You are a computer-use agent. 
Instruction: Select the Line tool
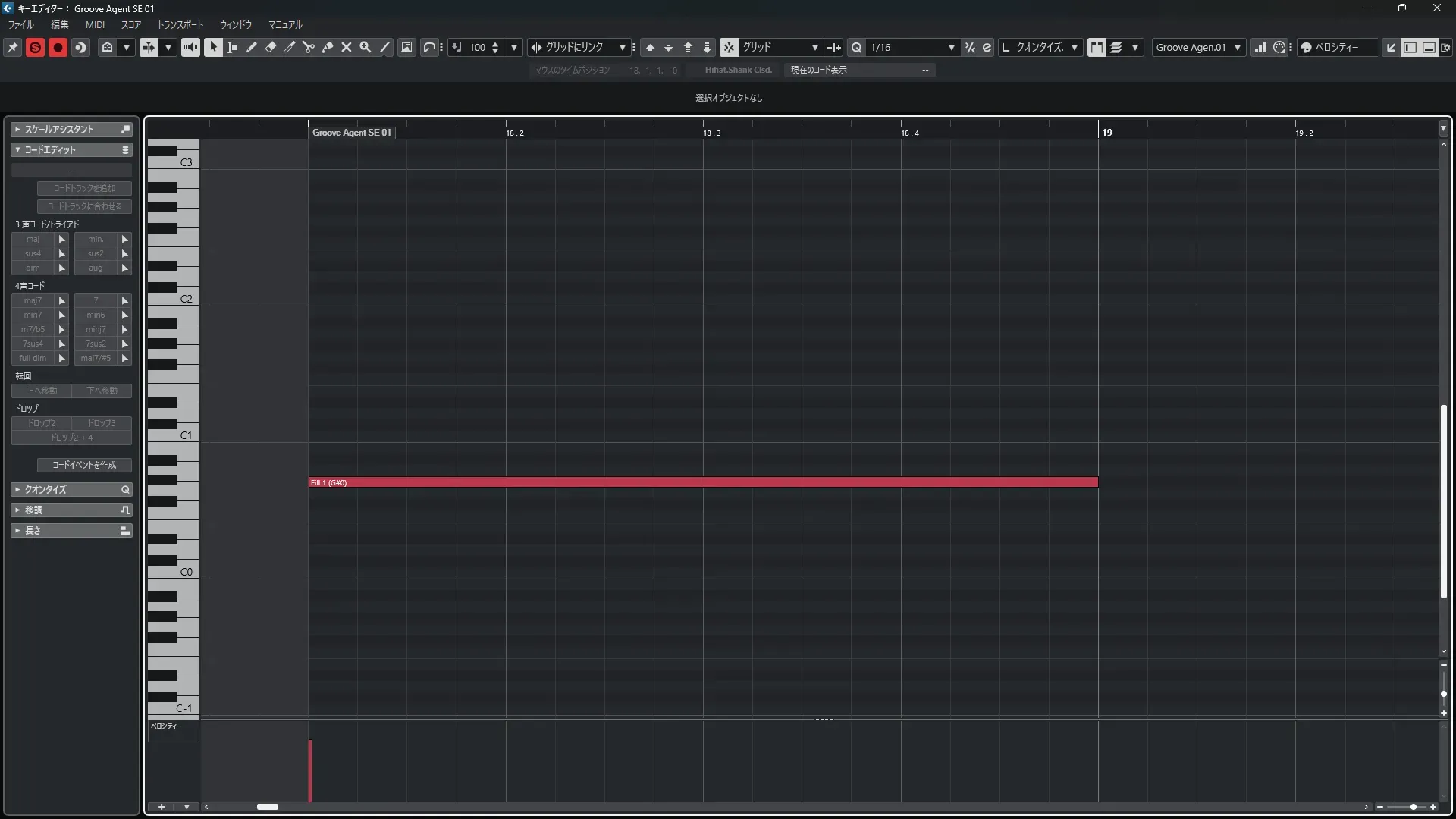point(384,47)
